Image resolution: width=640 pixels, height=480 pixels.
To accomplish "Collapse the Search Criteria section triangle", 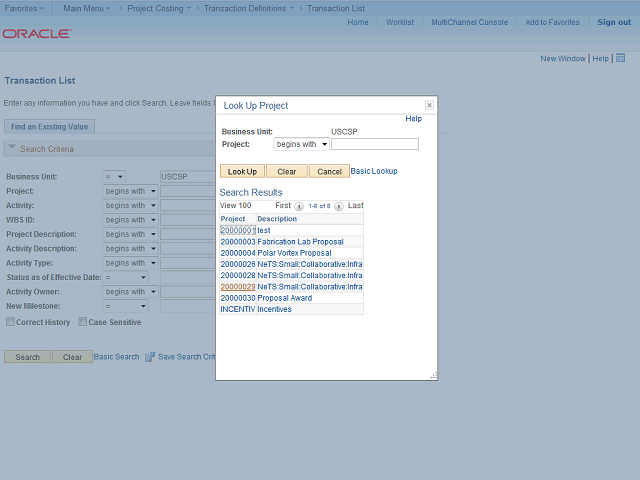I will [x=12, y=149].
